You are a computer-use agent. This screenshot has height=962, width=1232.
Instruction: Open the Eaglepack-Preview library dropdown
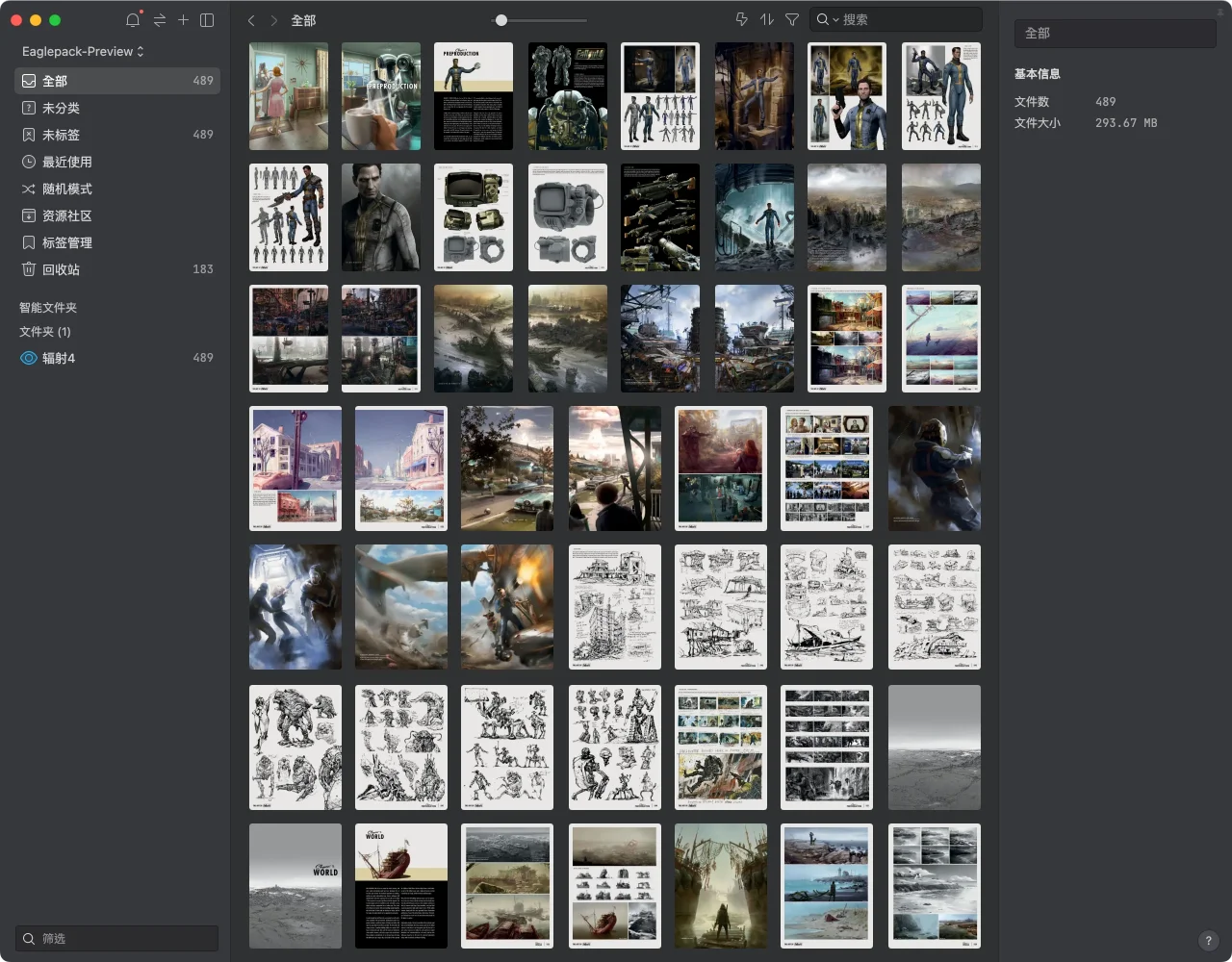pos(83,51)
